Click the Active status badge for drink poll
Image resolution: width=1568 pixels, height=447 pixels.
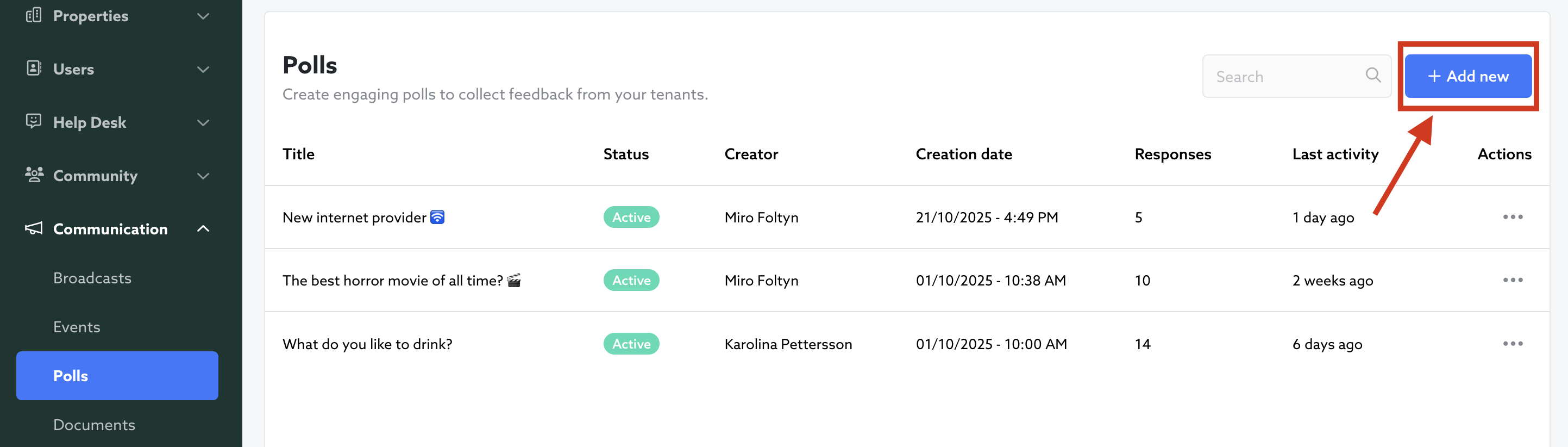631,344
